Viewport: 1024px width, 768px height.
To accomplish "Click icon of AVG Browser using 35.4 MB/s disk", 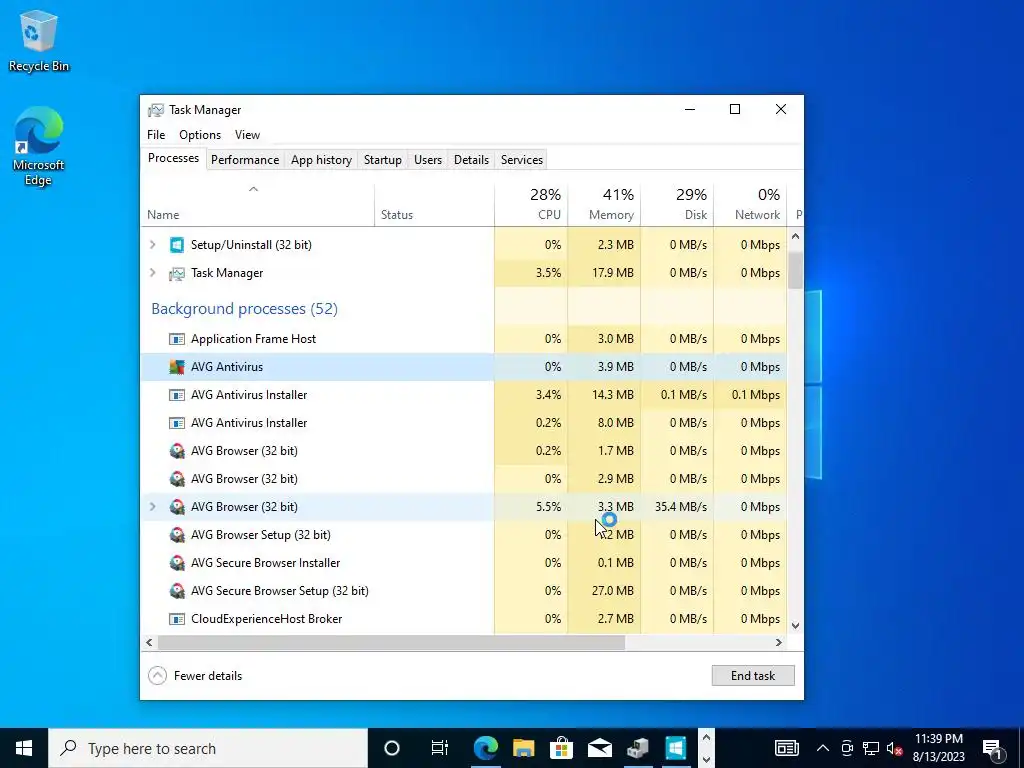I will [177, 507].
